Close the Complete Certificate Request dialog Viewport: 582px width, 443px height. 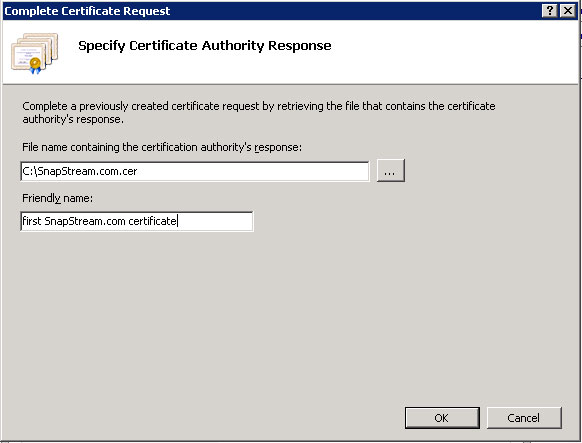pyautogui.click(x=568, y=11)
